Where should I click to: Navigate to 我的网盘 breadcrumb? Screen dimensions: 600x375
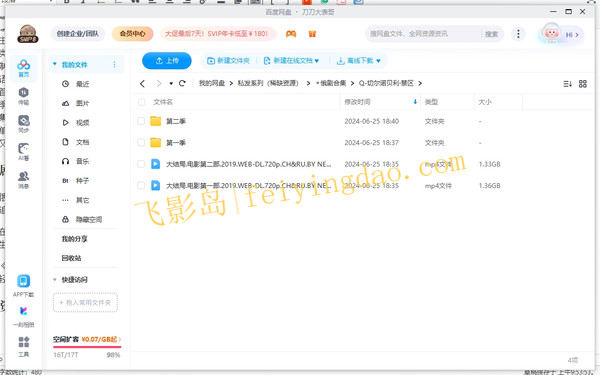[x=212, y=83]
